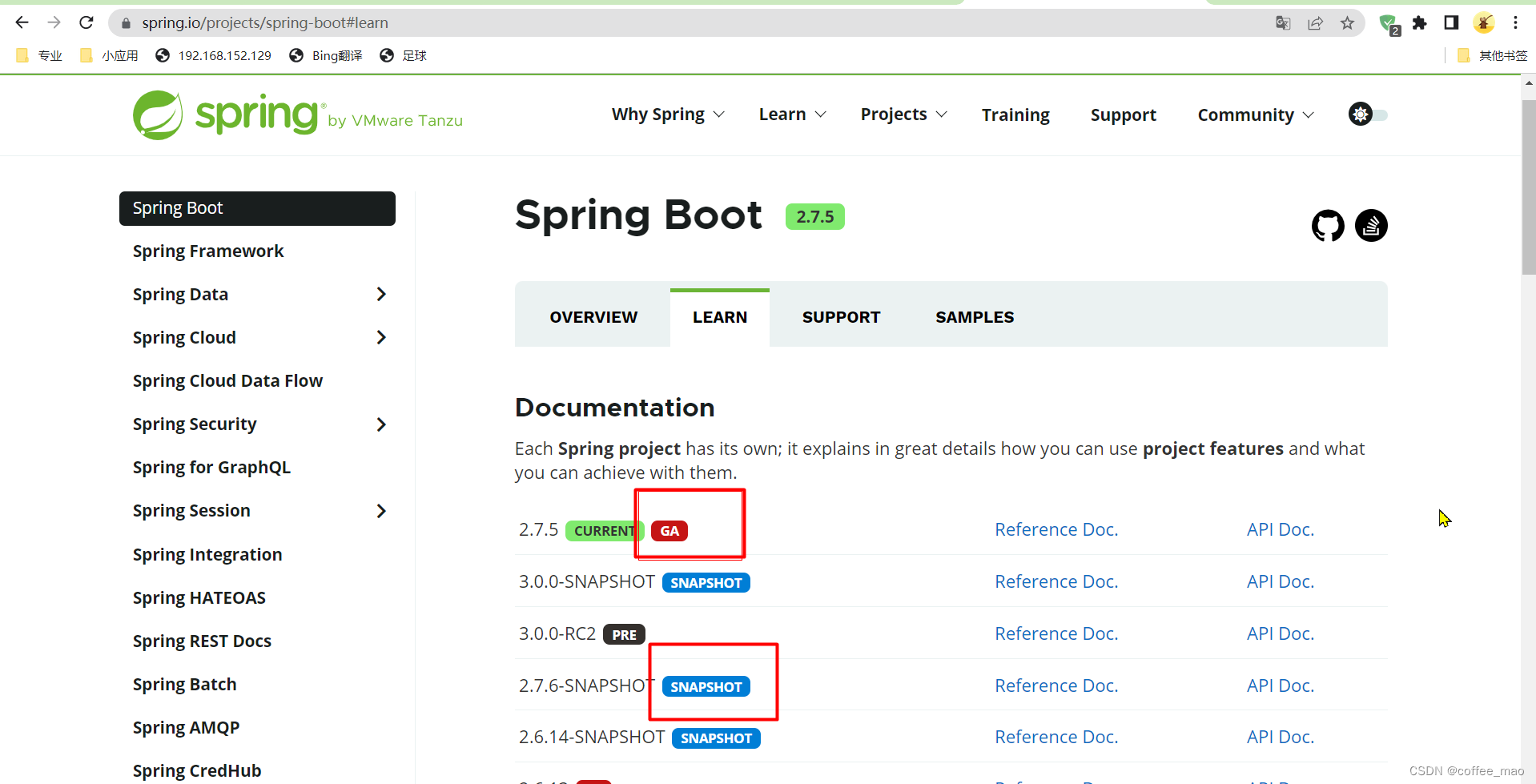Click the translate page icon in address bar
This screenshot has width=1536, height=784.
coord(1283,23)
